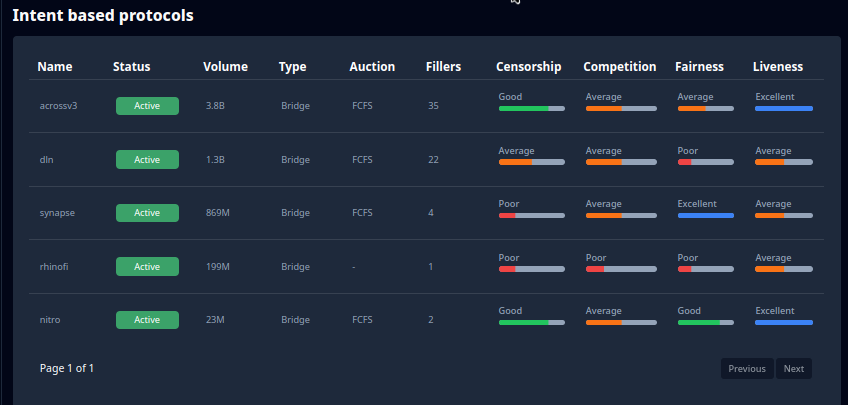Viewport: 848px width, 405px height.
Task: Click the Bridge type in acrossv3 row
Action: 295,106
